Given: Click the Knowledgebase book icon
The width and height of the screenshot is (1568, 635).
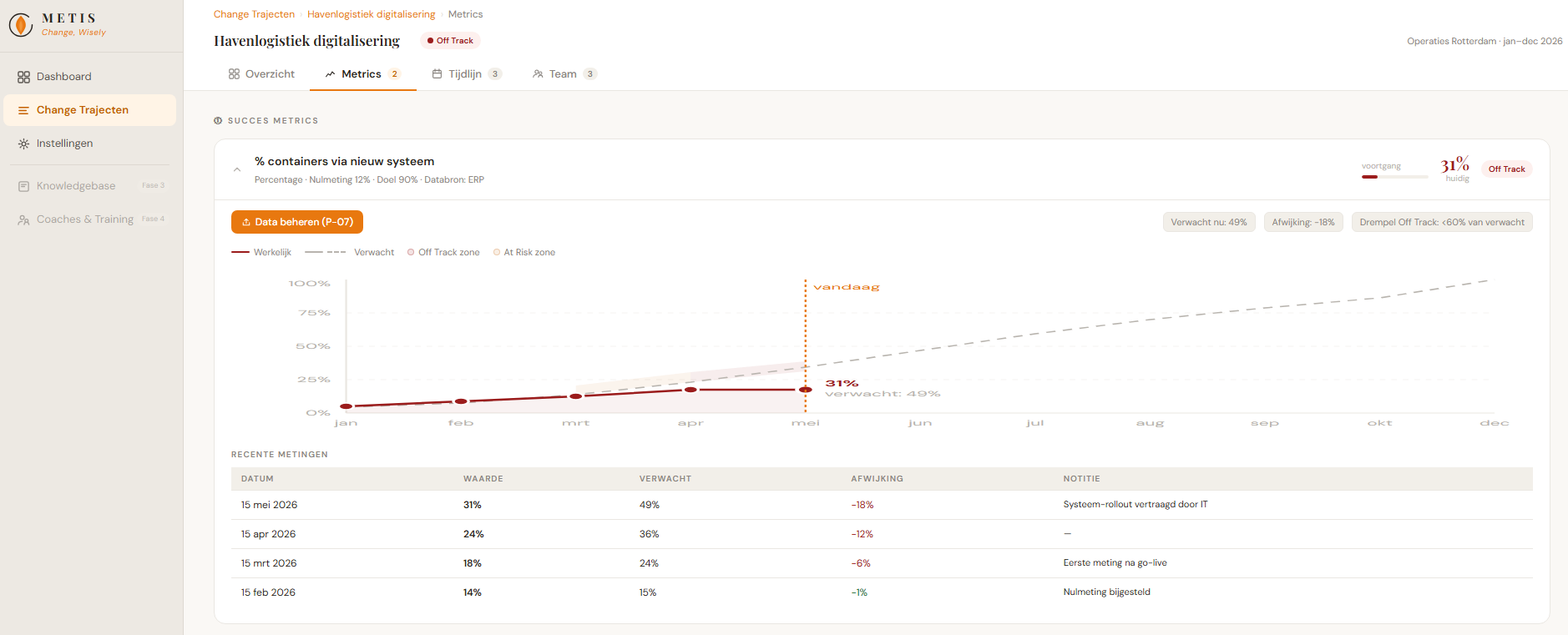Looking at the screenshot, I should (x=23, y=186).
